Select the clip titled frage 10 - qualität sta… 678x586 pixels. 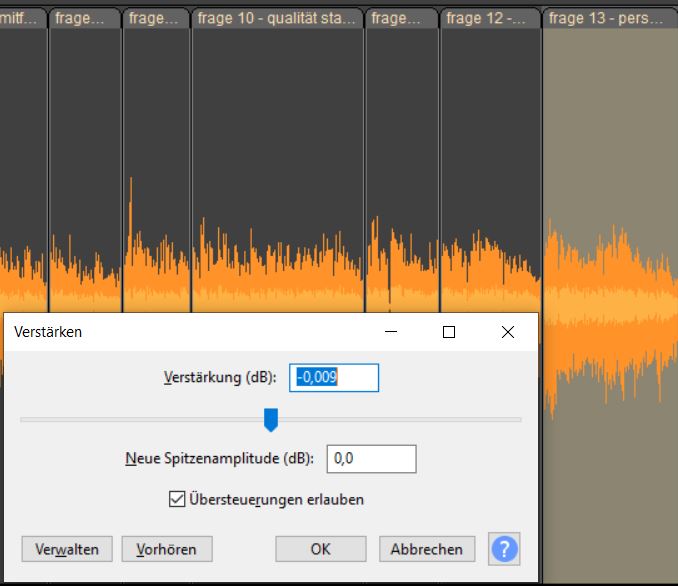(277, 18)
